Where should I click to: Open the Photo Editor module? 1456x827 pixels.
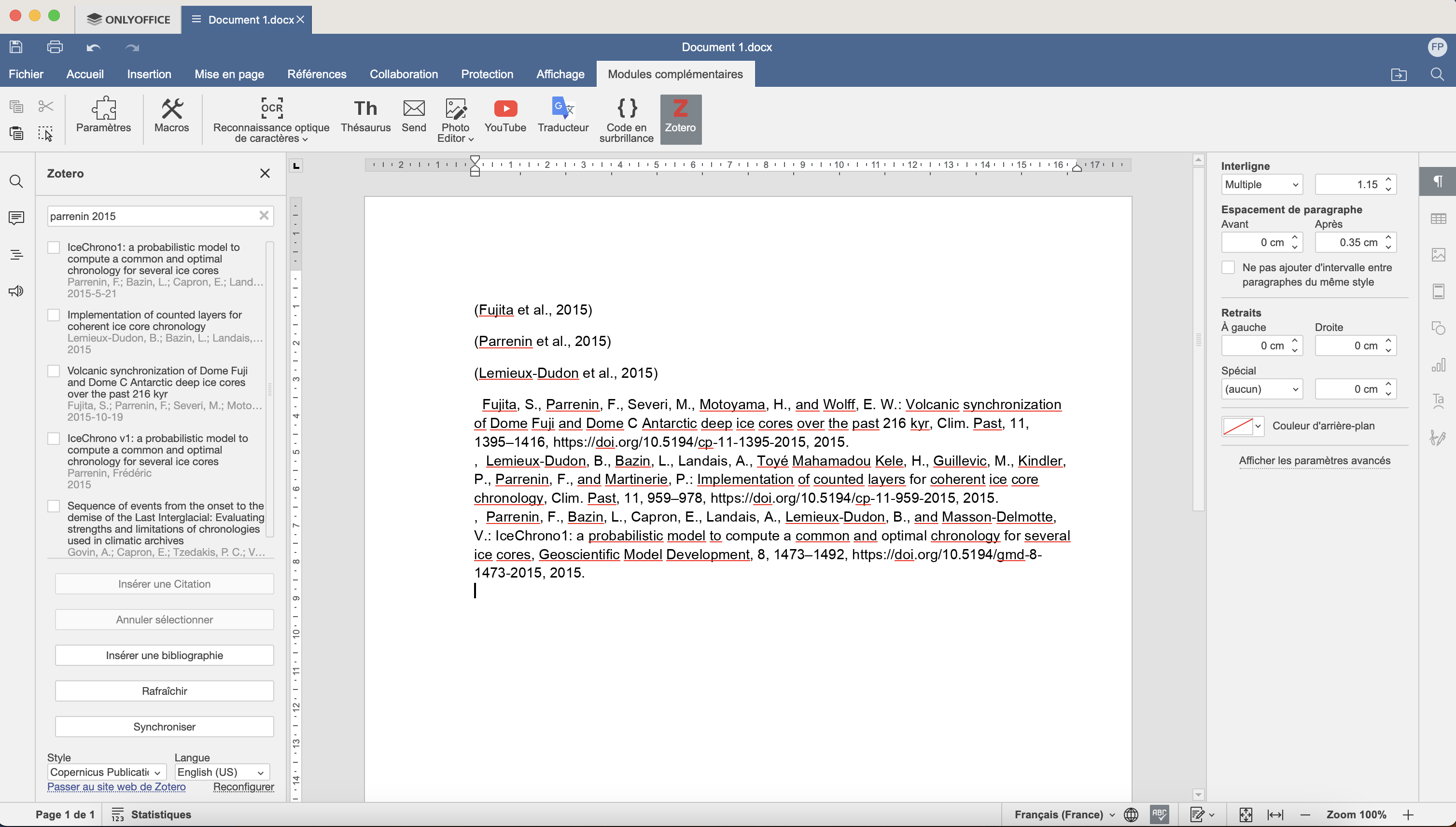[454, 119]
